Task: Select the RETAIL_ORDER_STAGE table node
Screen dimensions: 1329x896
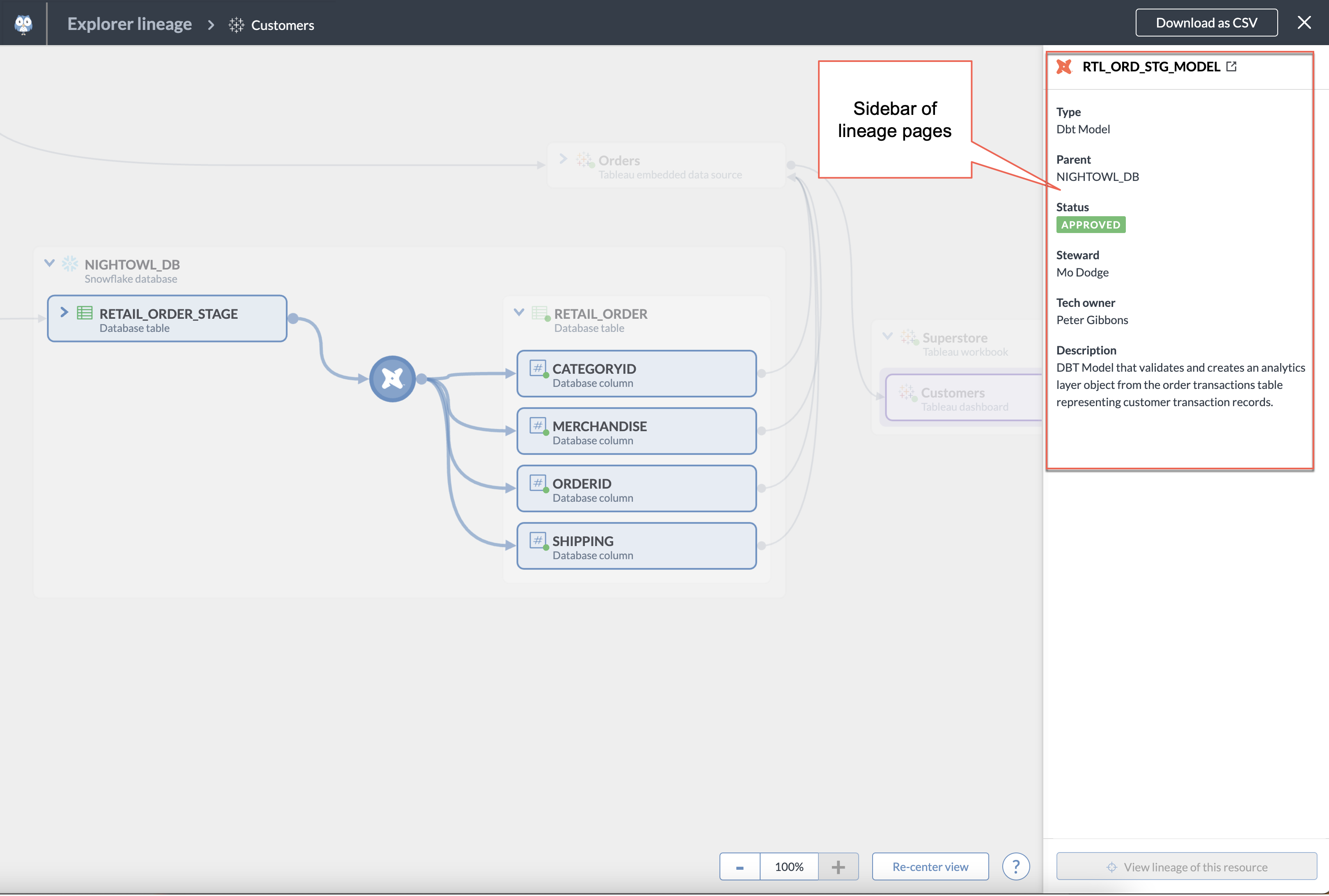Action: pyautogui.click(x=167, y=319)
